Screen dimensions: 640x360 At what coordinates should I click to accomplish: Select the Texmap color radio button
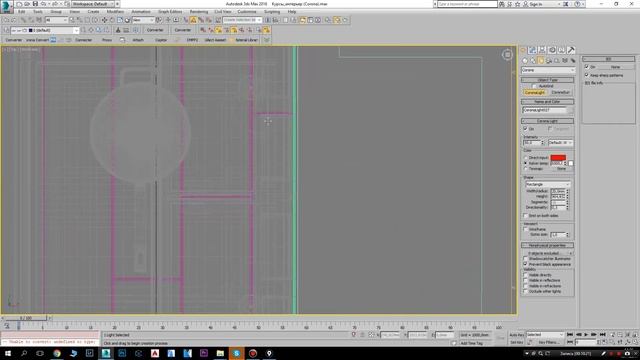click(x=526, y=168)
